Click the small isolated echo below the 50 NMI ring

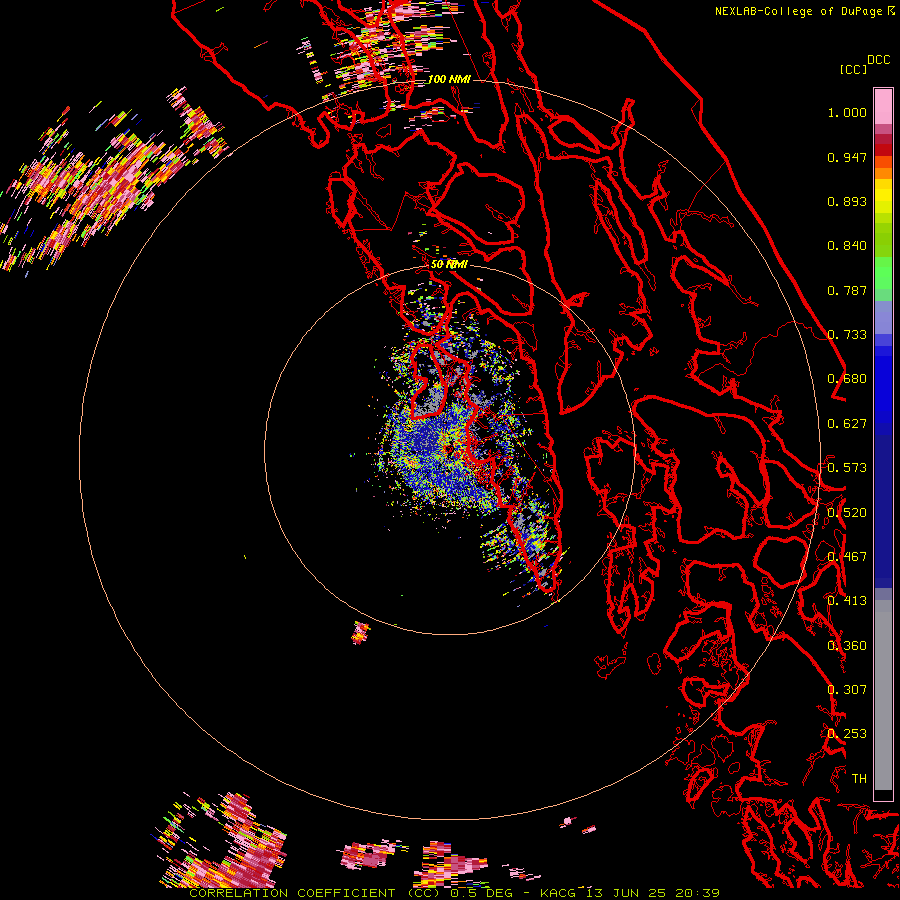pyautogui.click(x=360, y=633)
